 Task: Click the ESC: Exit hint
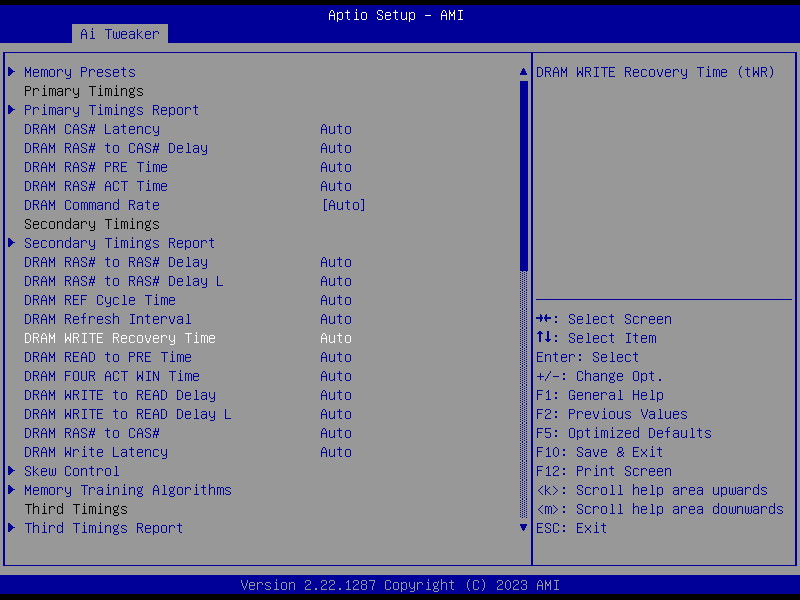point(571,528)
